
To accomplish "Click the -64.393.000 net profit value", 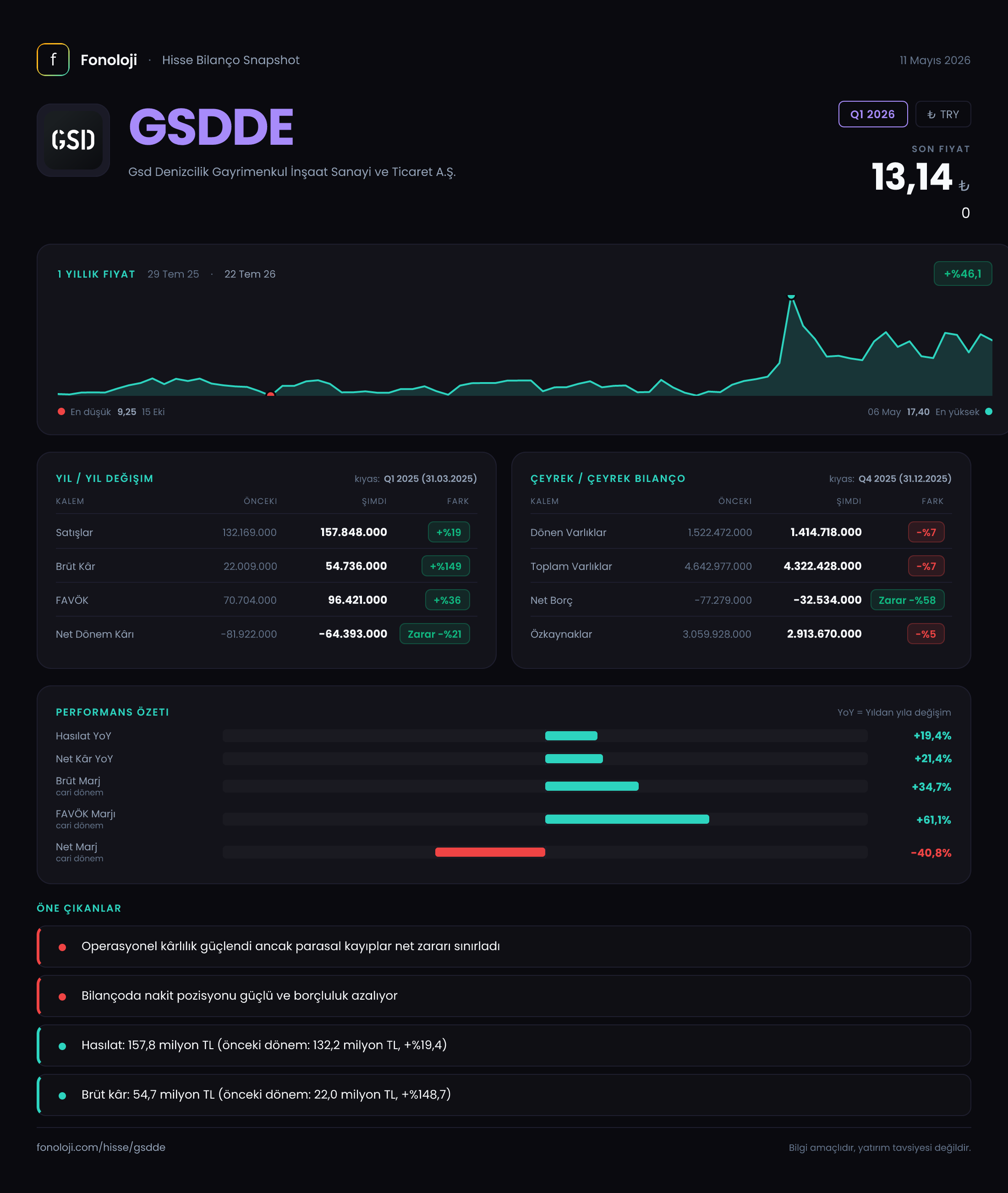I will [353, 634].
